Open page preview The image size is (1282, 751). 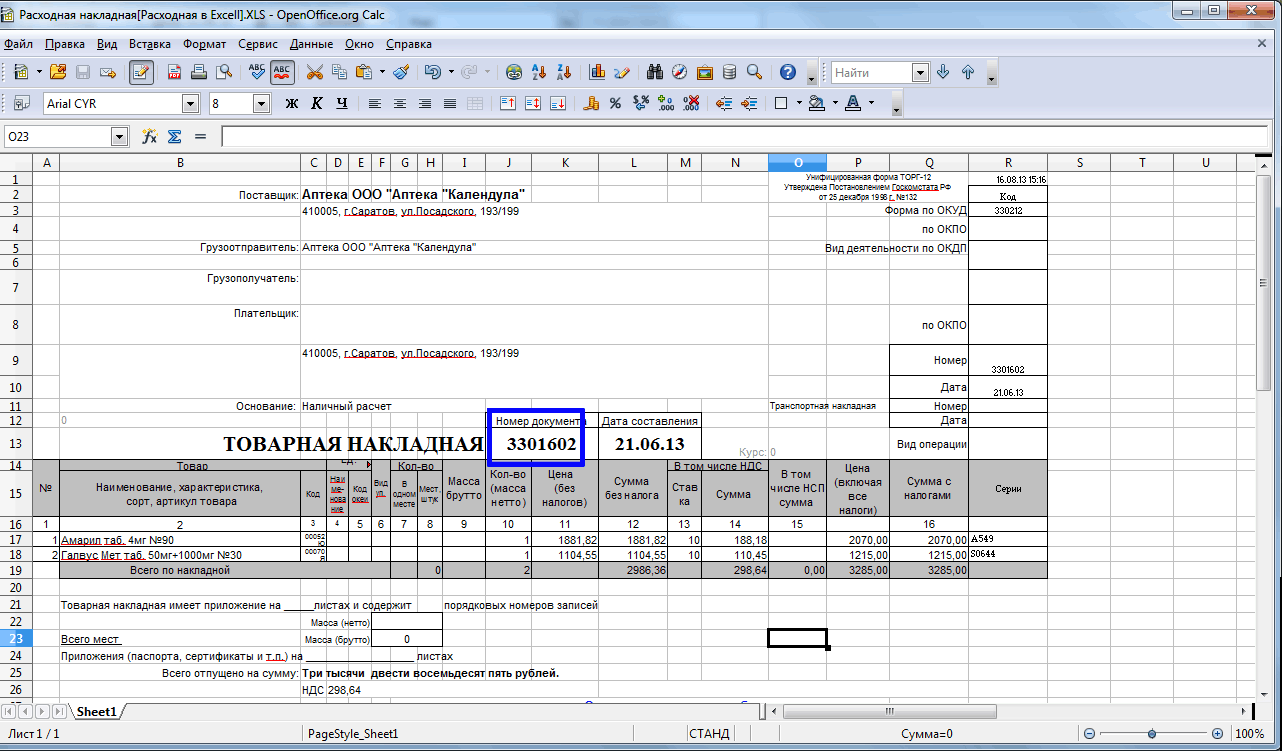(x=224, y=72)
